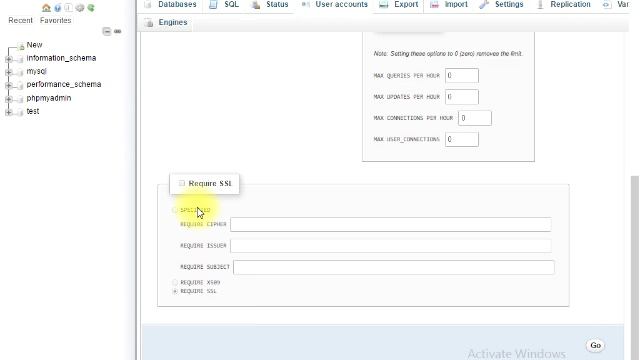The width and height of the screenshot is (640, 360).
Task: Expand the phpmyadmin tree node
Action: 8,99
